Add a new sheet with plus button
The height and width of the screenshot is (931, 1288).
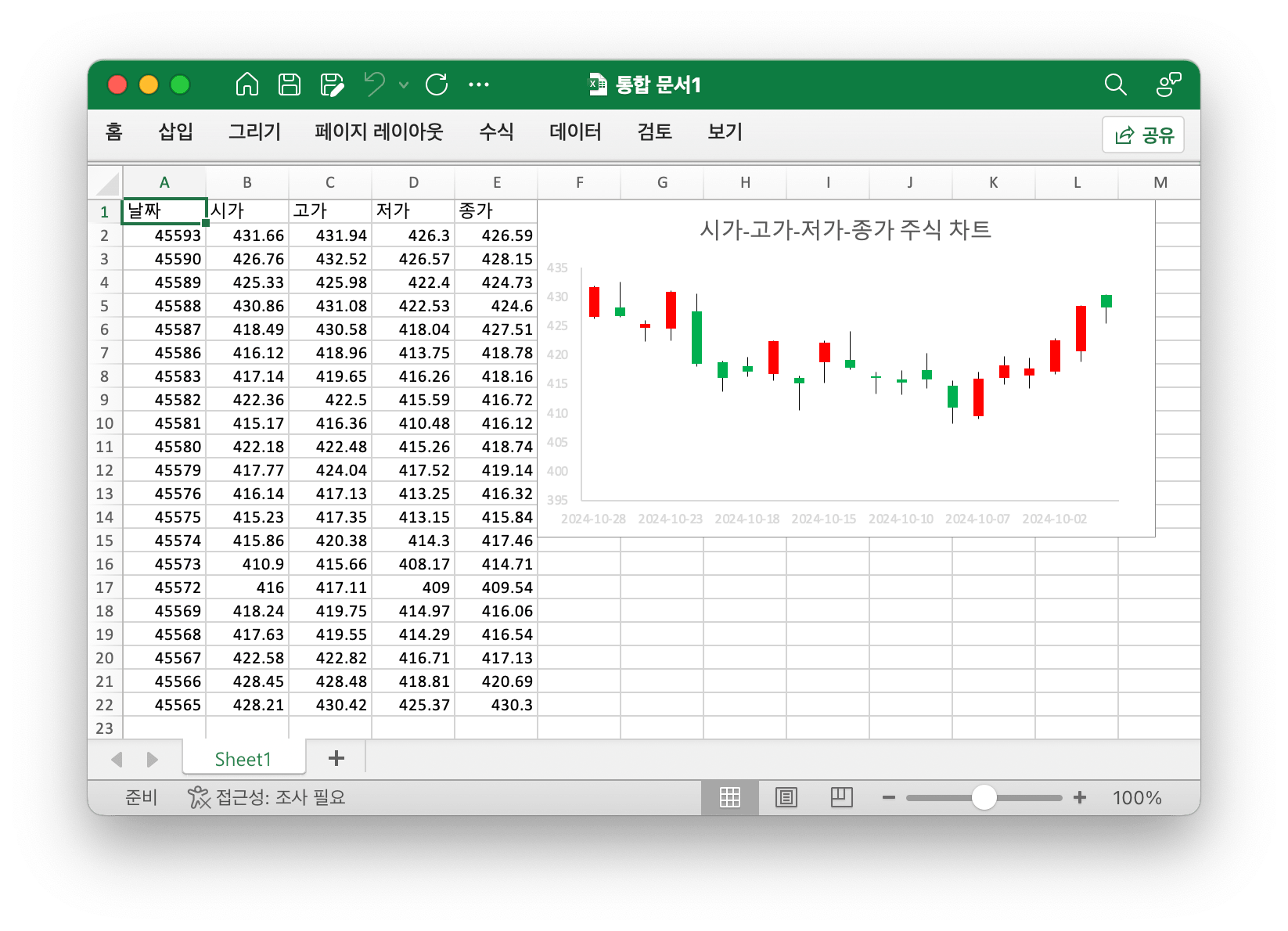[336, 758]
